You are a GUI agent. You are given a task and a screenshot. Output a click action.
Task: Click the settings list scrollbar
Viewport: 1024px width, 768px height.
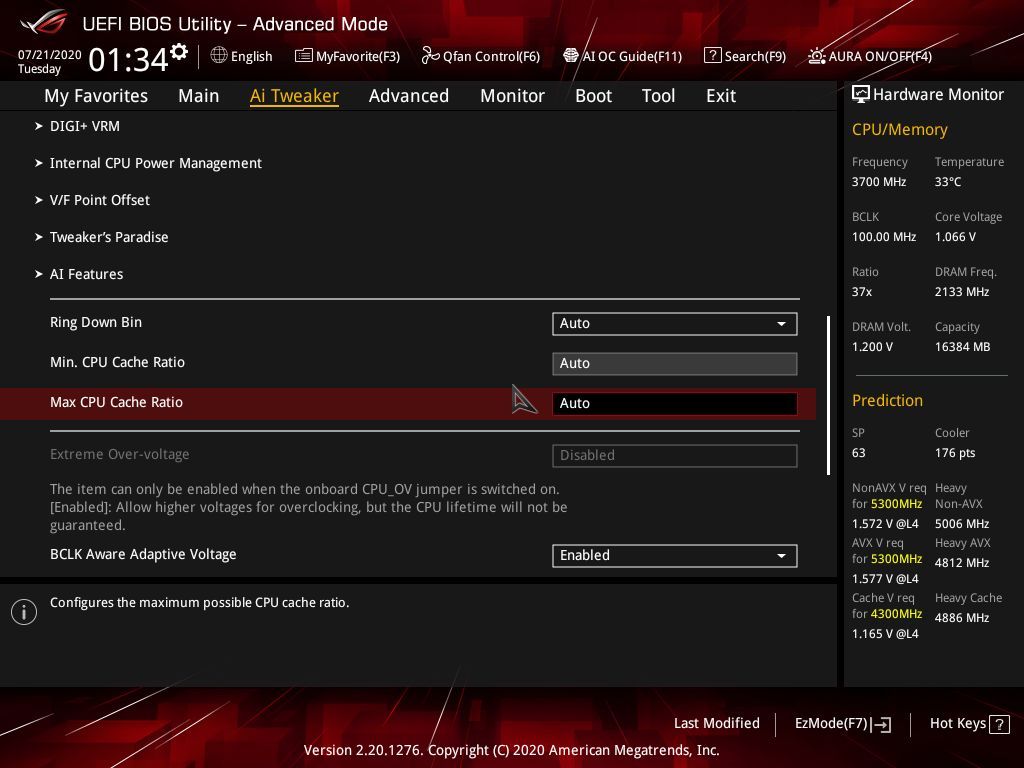pyautogui.click(x=828, y=396)
